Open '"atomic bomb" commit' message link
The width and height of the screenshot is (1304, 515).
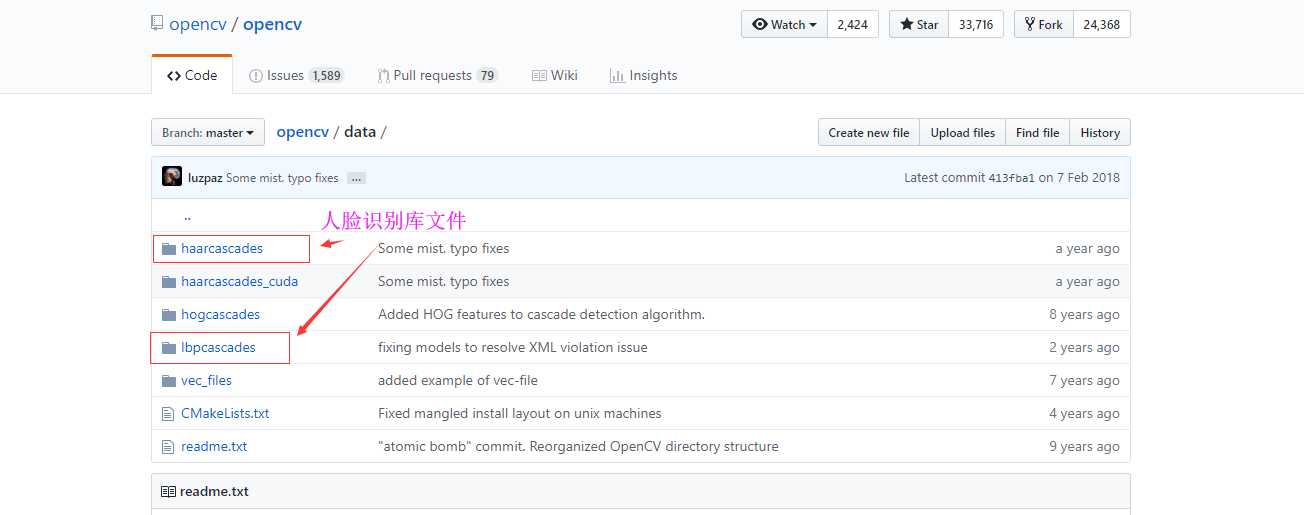(x=578, y=446)
